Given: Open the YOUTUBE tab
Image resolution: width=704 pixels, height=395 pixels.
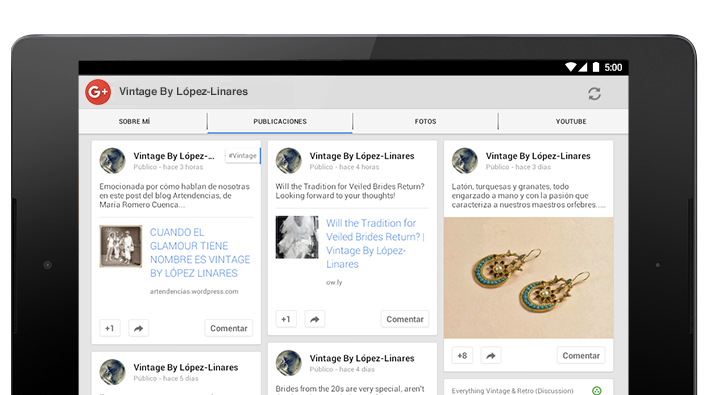Looking at the screenshot, I should [571, 122].
